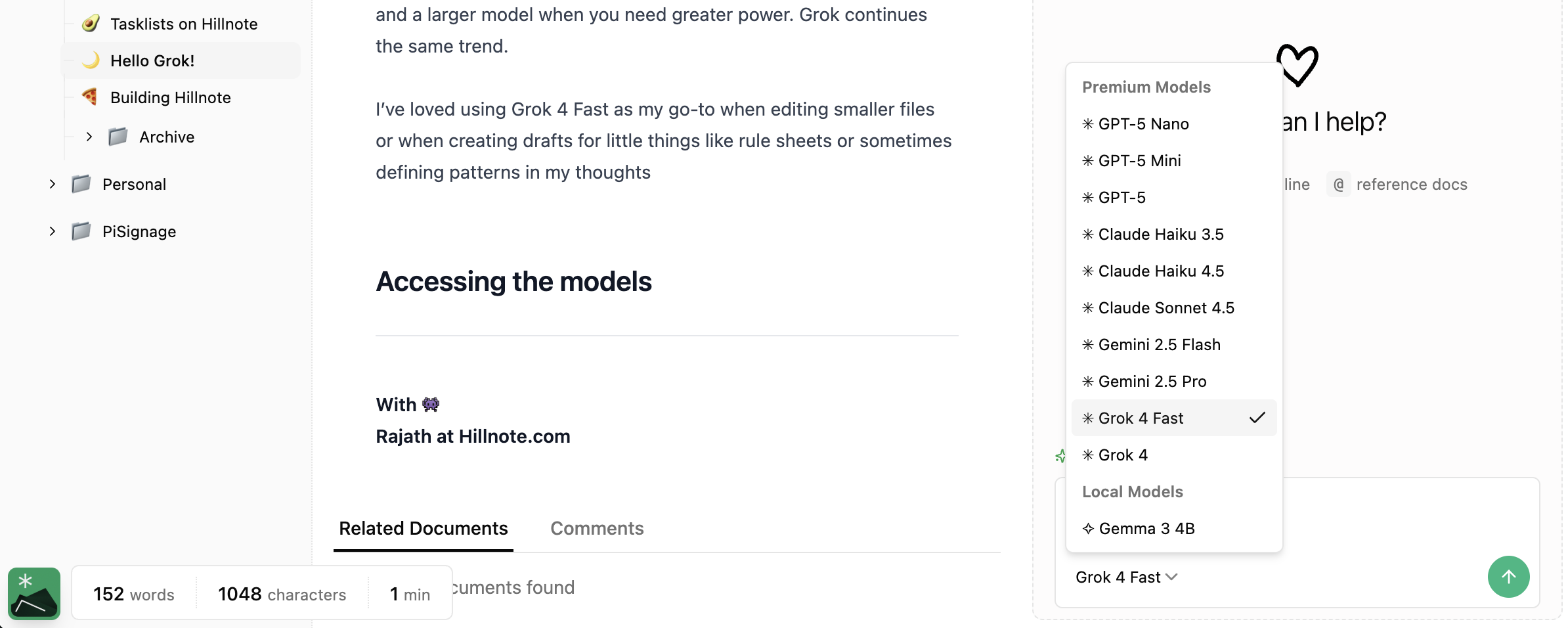Click the Archive folder icon
Viewport: 1568px width, 628px height.
click(118, 137)
